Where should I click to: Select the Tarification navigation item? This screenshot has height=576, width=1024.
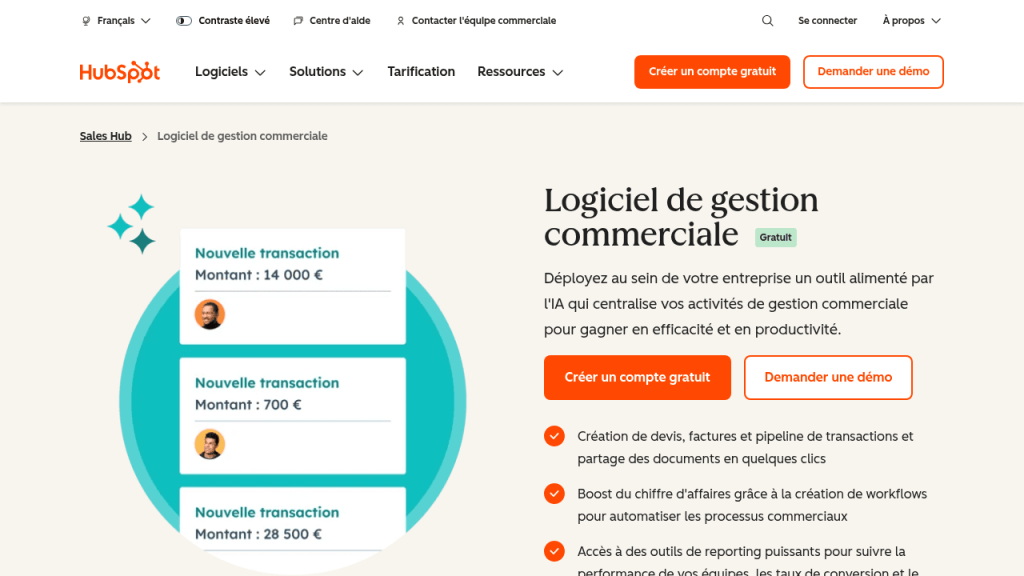click(421, 71)
